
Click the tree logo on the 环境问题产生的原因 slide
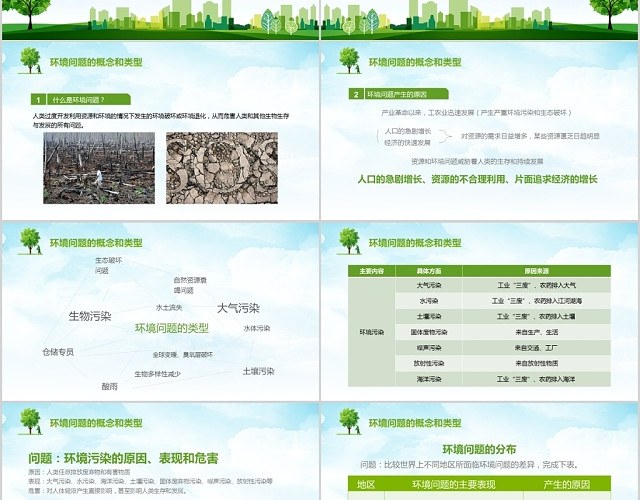[349, 60]
